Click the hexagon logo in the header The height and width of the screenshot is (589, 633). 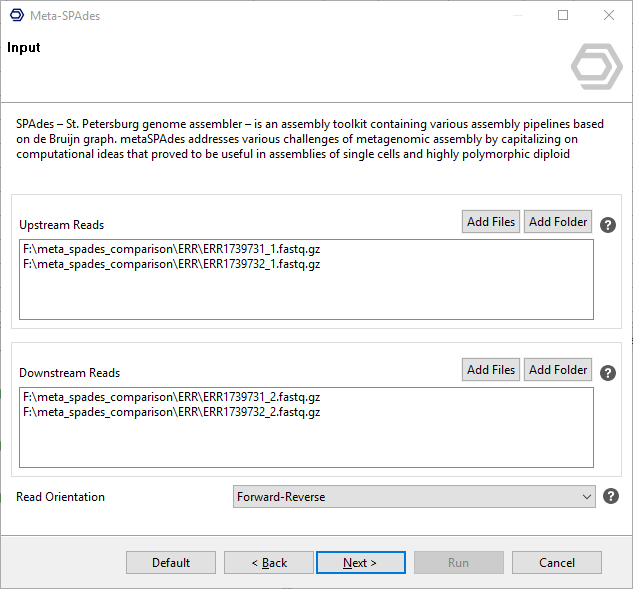coord(596,67)
